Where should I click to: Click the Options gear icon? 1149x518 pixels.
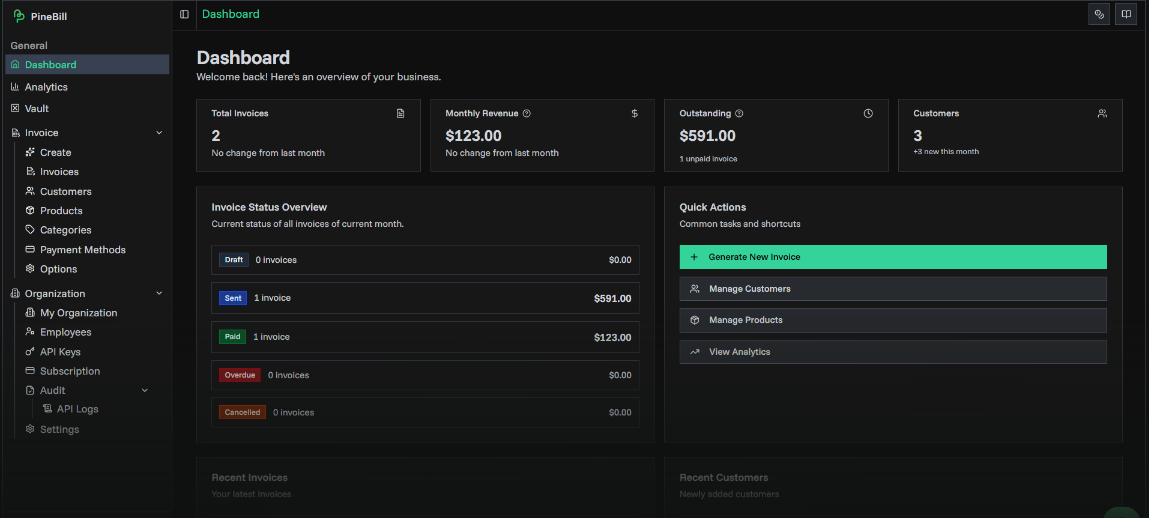point(30,269)
